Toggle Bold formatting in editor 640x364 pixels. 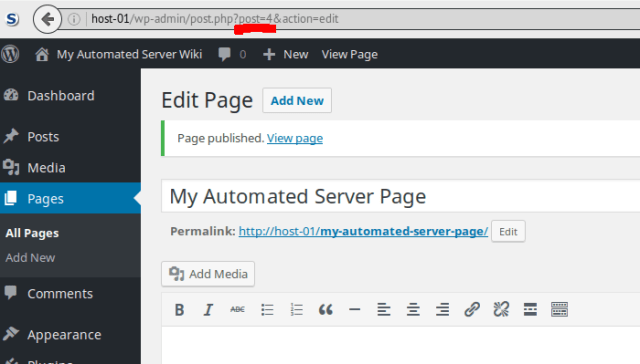click(x=179, y=310)
